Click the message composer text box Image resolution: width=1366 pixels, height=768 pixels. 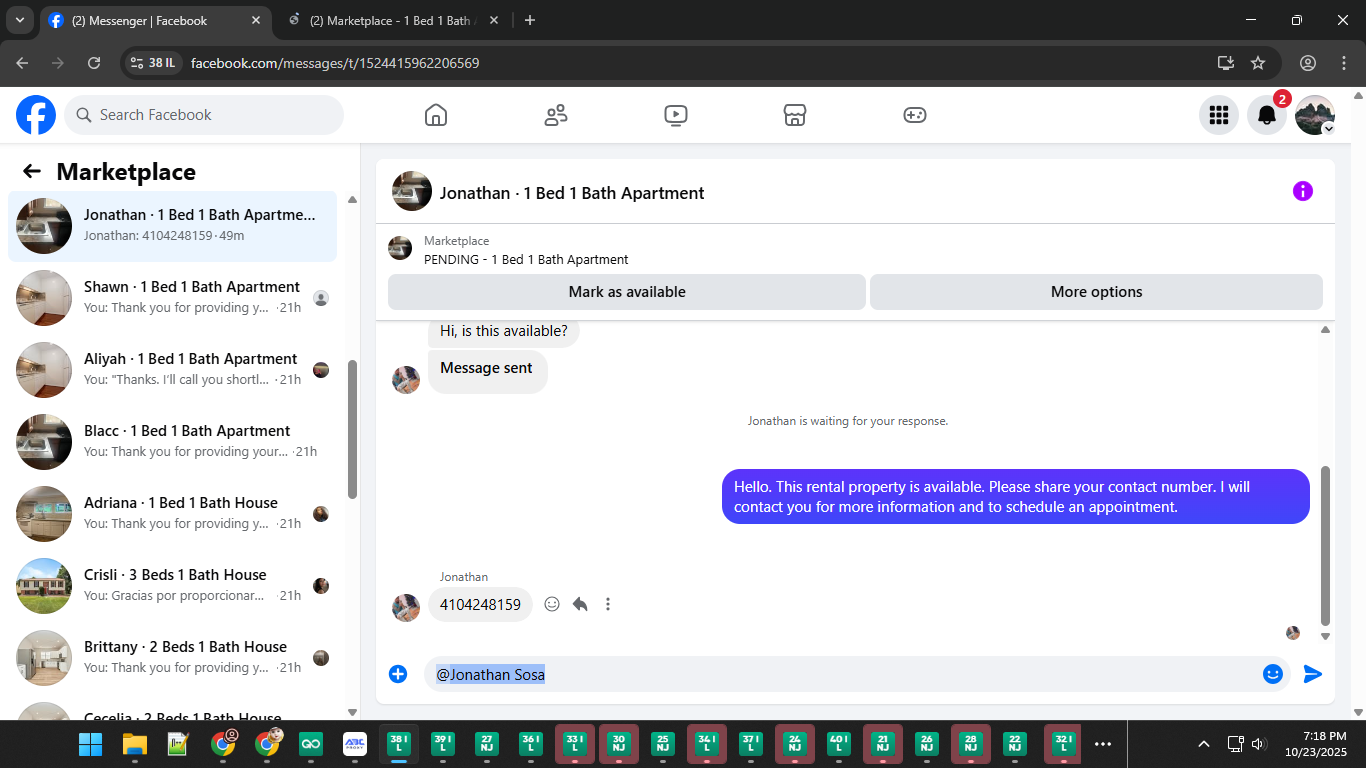pos(840,674)
